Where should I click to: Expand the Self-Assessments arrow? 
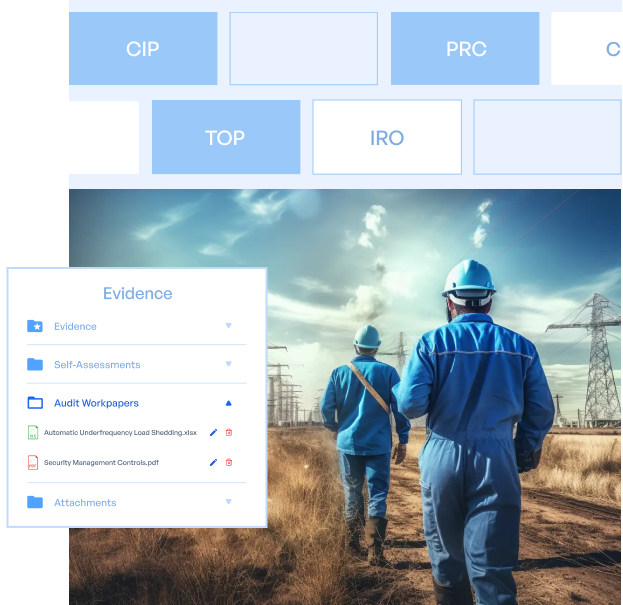(228, 364)
